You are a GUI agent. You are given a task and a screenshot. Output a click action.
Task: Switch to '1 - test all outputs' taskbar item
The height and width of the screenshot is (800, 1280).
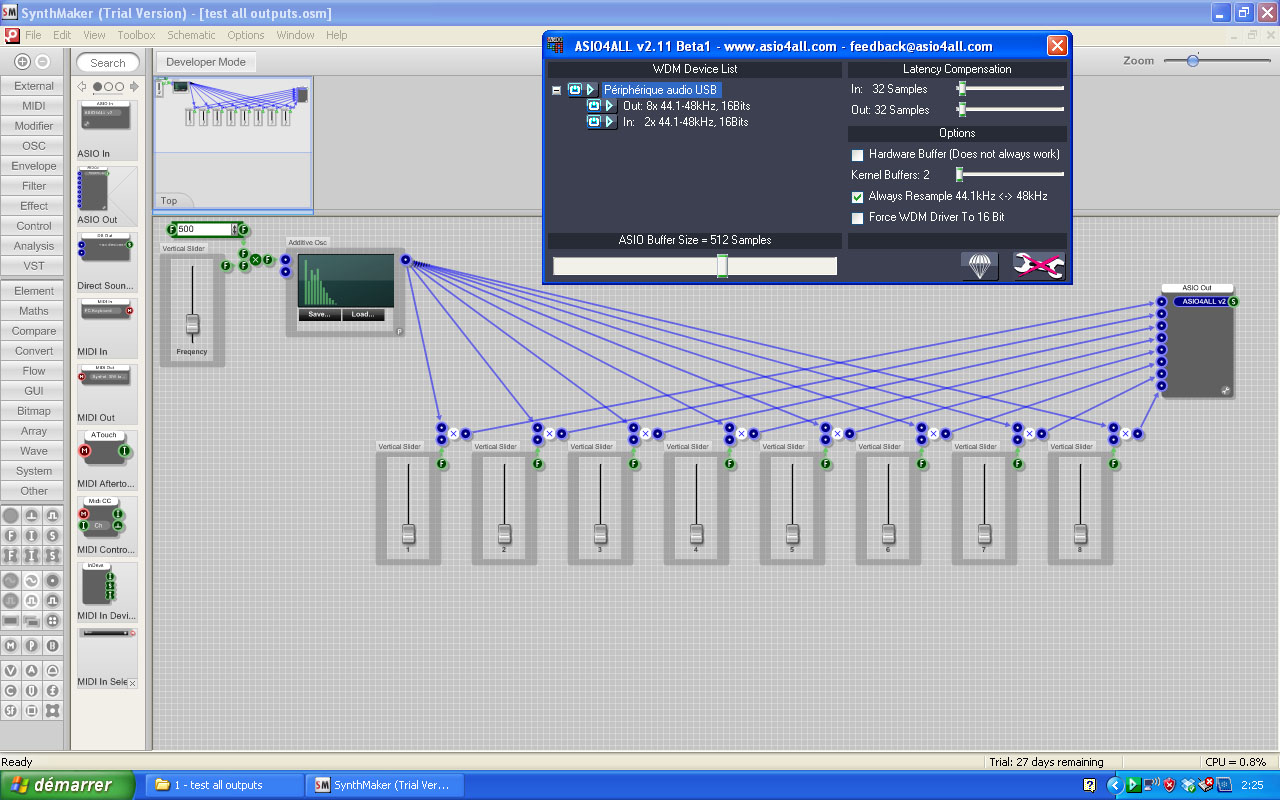(x=223, y=785)
